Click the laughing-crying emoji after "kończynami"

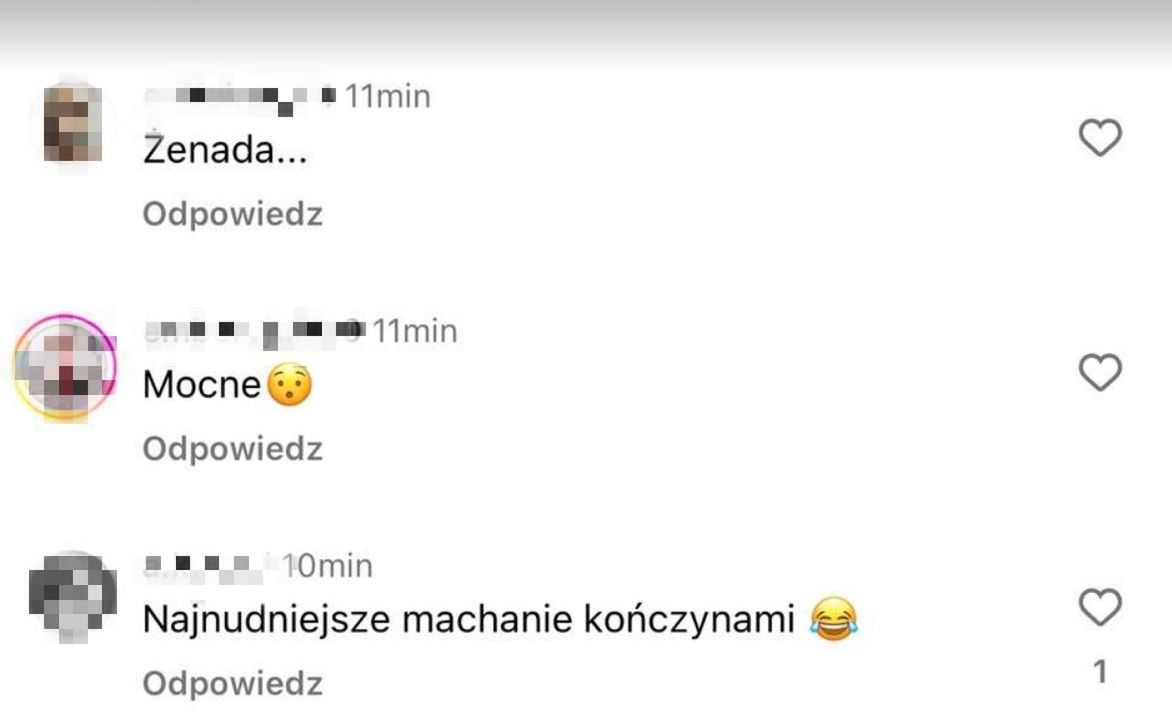click(833, 618)
